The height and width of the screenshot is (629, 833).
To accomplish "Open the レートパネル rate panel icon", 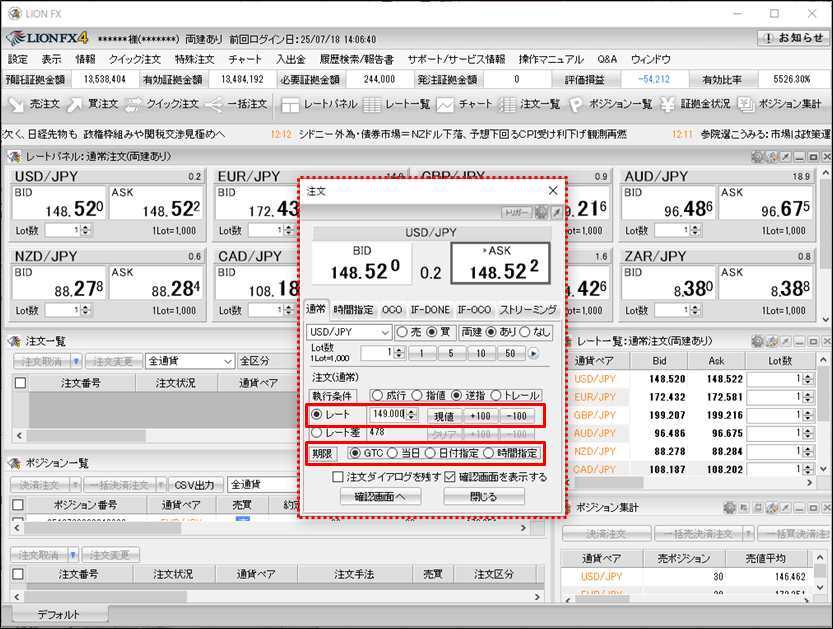I will (319, 104).
